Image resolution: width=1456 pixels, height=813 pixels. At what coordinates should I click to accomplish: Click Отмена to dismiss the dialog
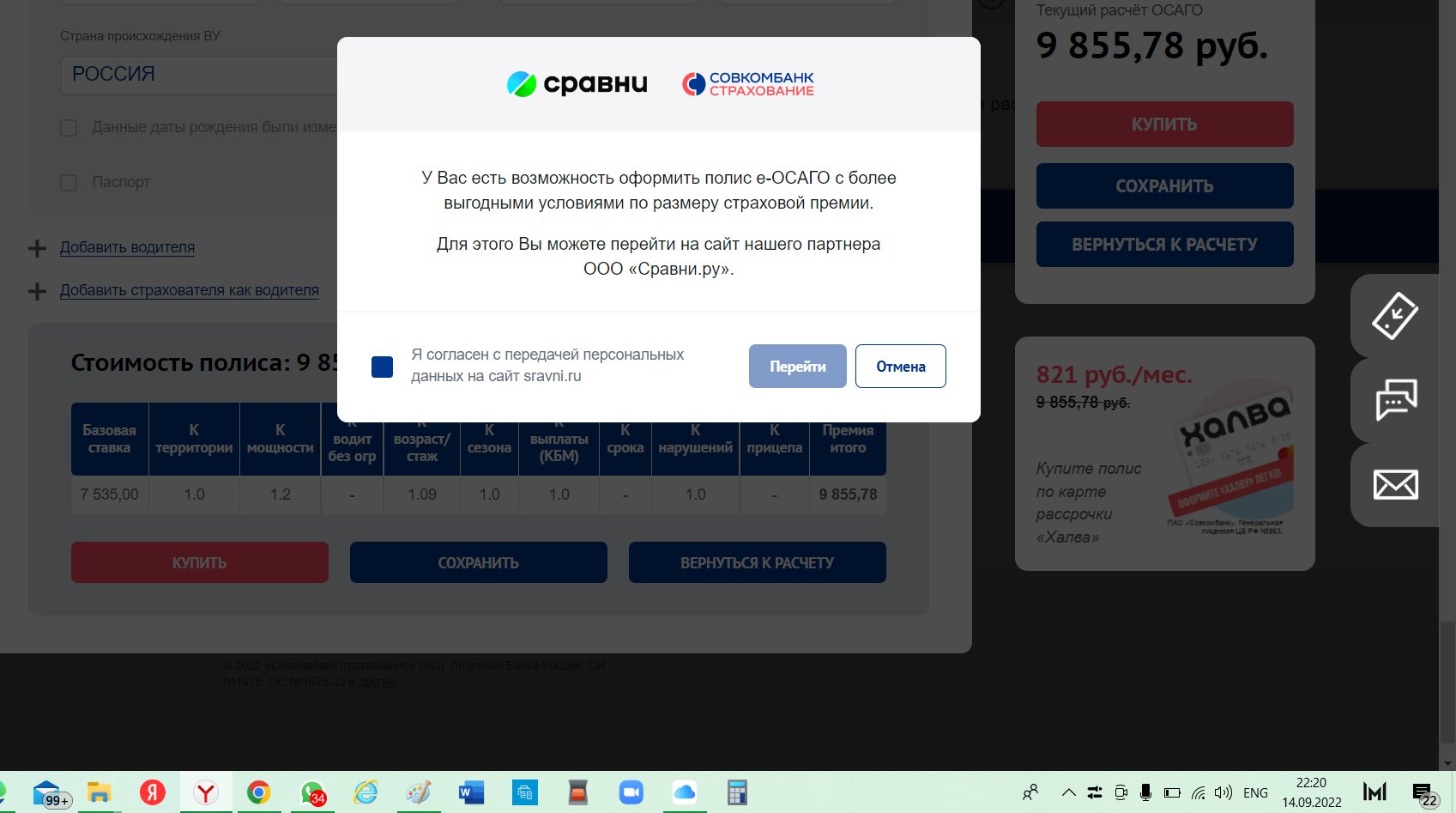point(900,366)
